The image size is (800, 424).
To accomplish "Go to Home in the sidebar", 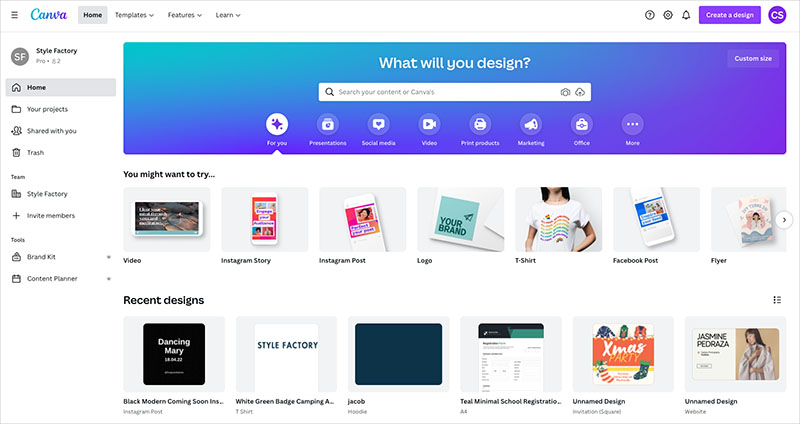I will point(61,87).
